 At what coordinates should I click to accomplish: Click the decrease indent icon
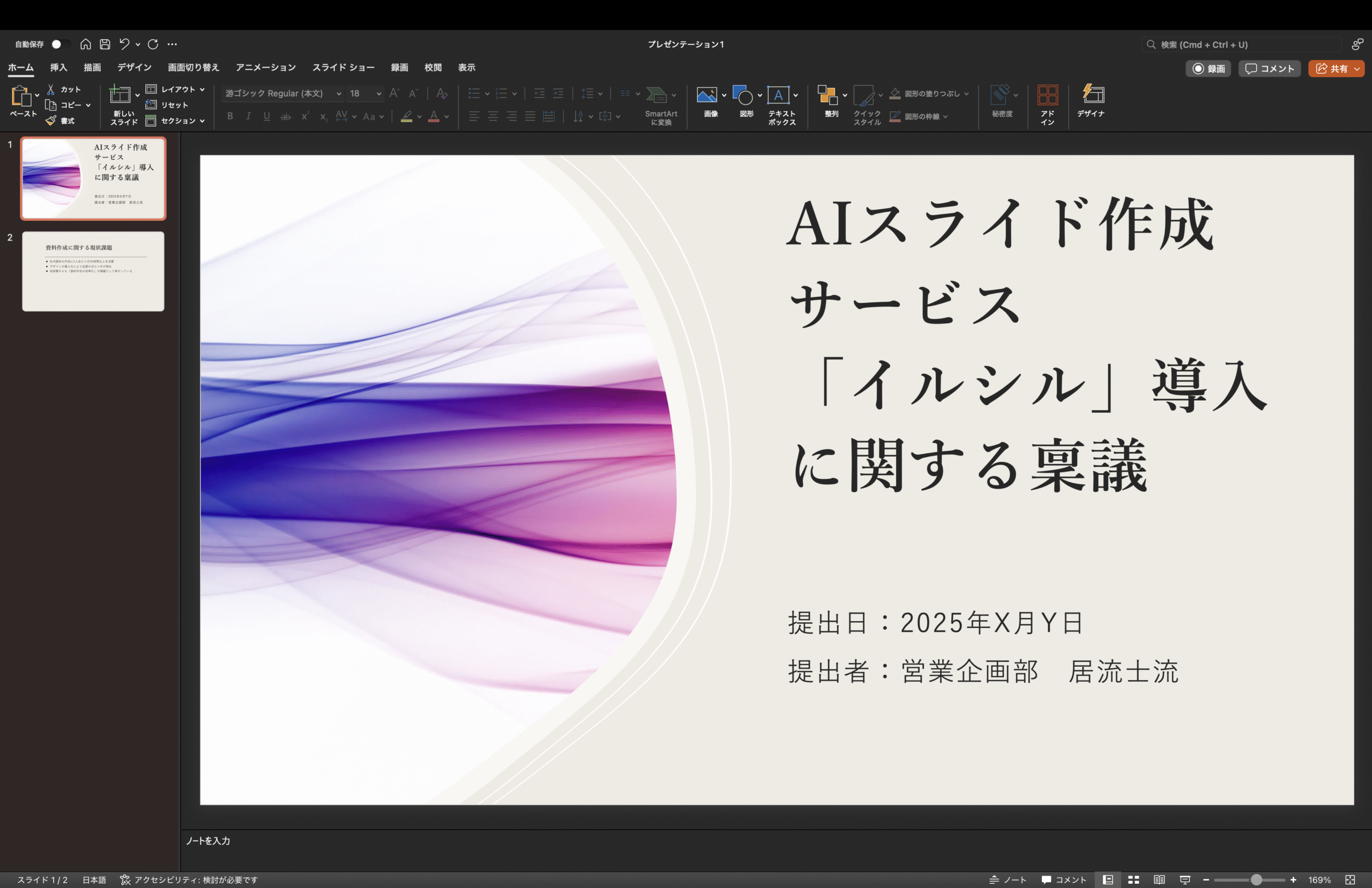(x=539, y=93)
